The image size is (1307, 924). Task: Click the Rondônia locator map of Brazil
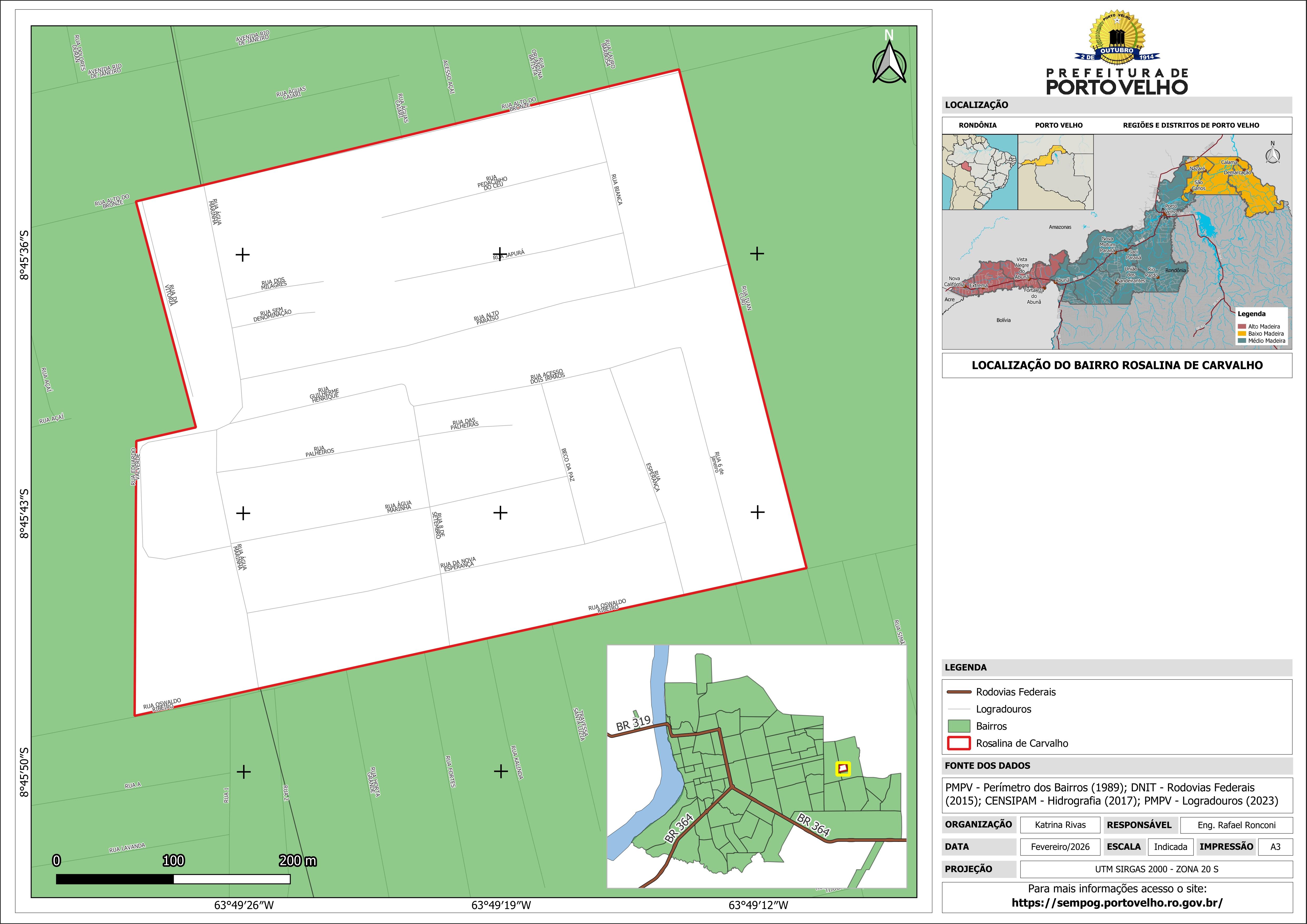(x=979, y=172)
